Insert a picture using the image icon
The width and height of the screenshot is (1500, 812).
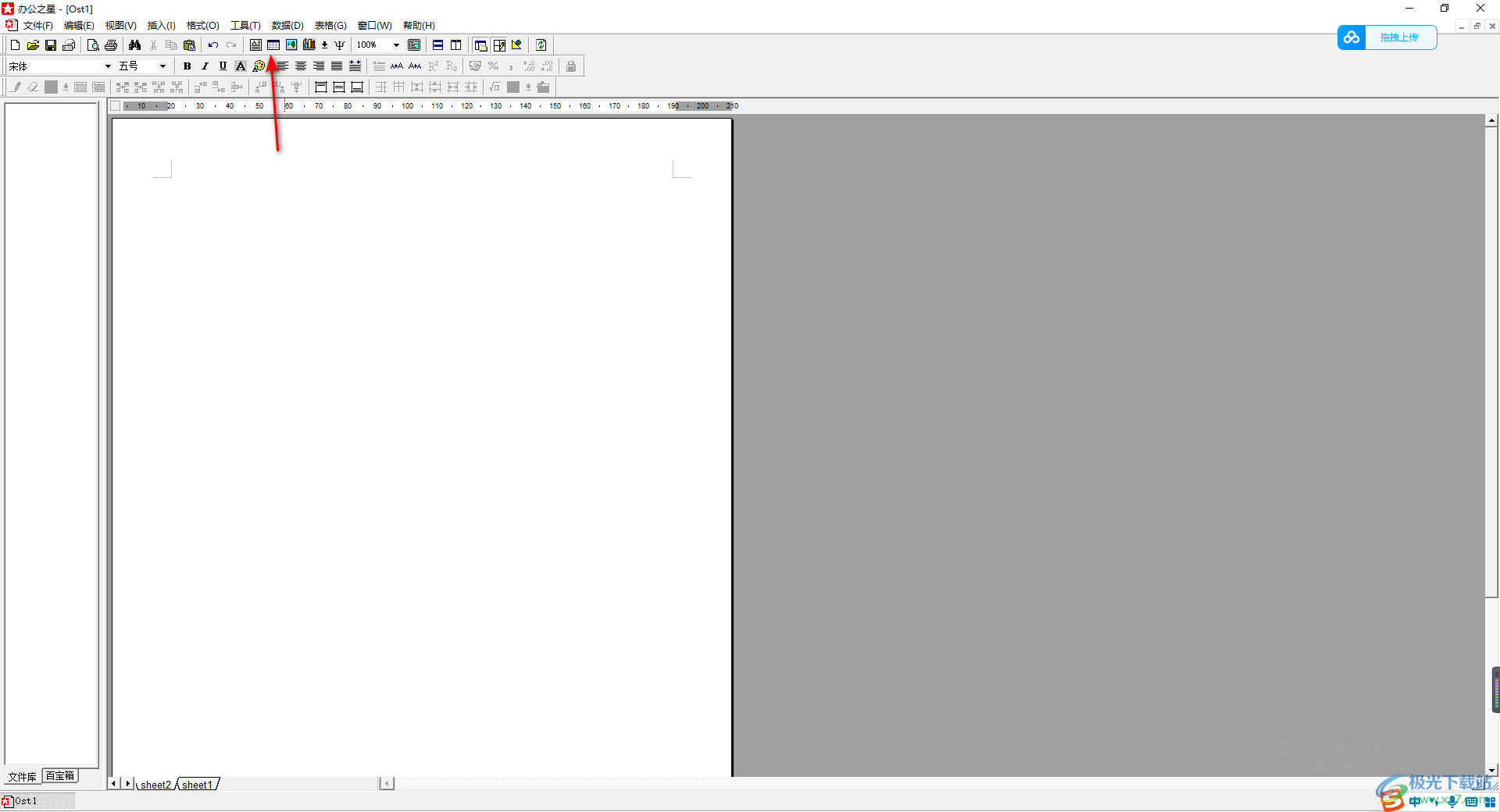point(291,45)
